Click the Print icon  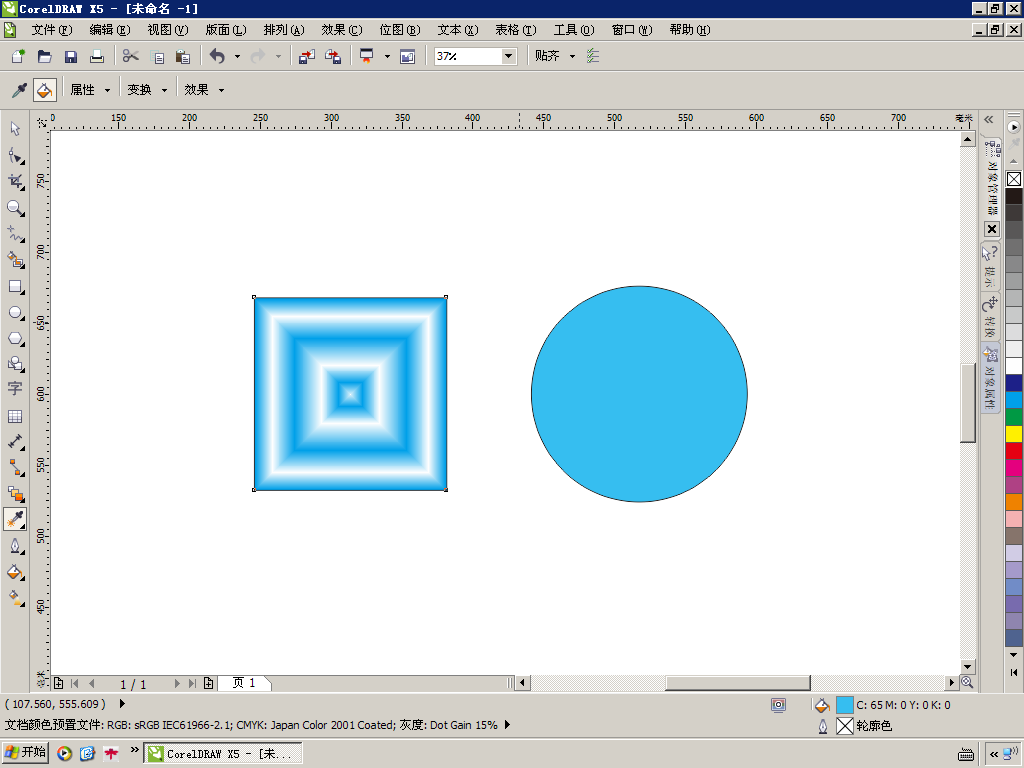[x=97, y=56]
